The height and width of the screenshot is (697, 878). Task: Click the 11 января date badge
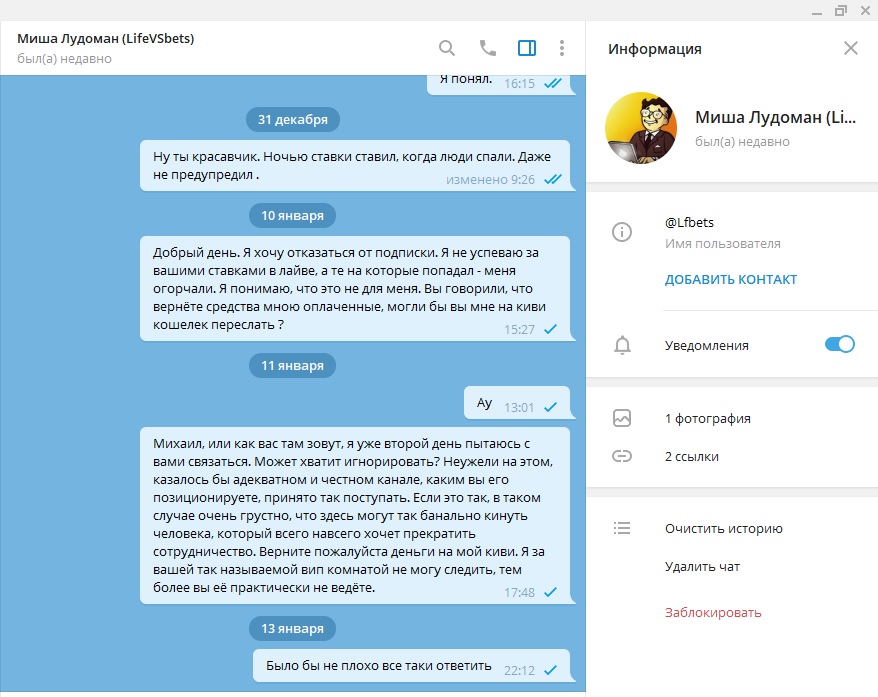click(x=292, y=366)
